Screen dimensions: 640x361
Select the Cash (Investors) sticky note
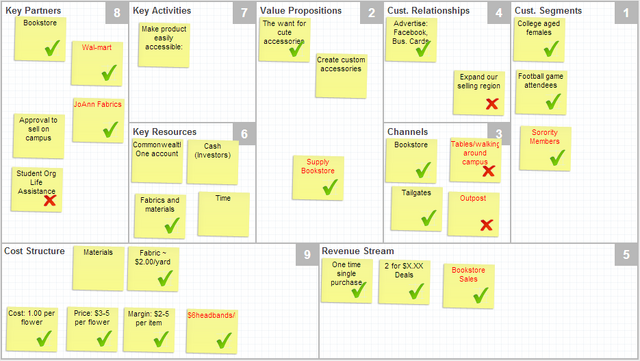[213, 163]
